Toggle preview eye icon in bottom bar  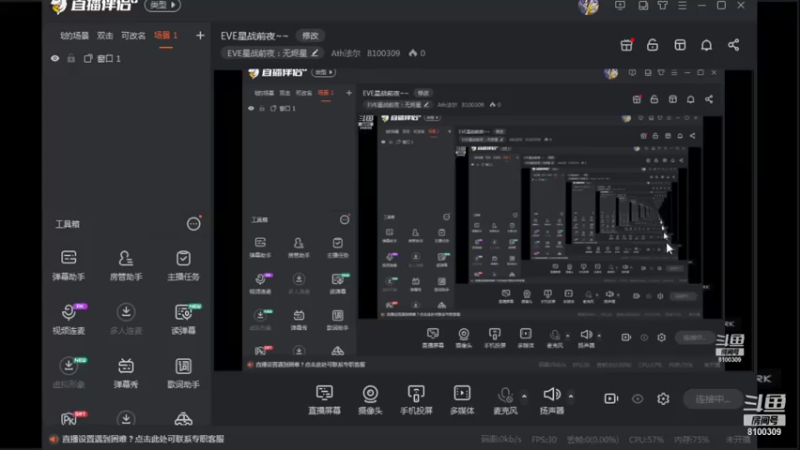coord(637,398)
